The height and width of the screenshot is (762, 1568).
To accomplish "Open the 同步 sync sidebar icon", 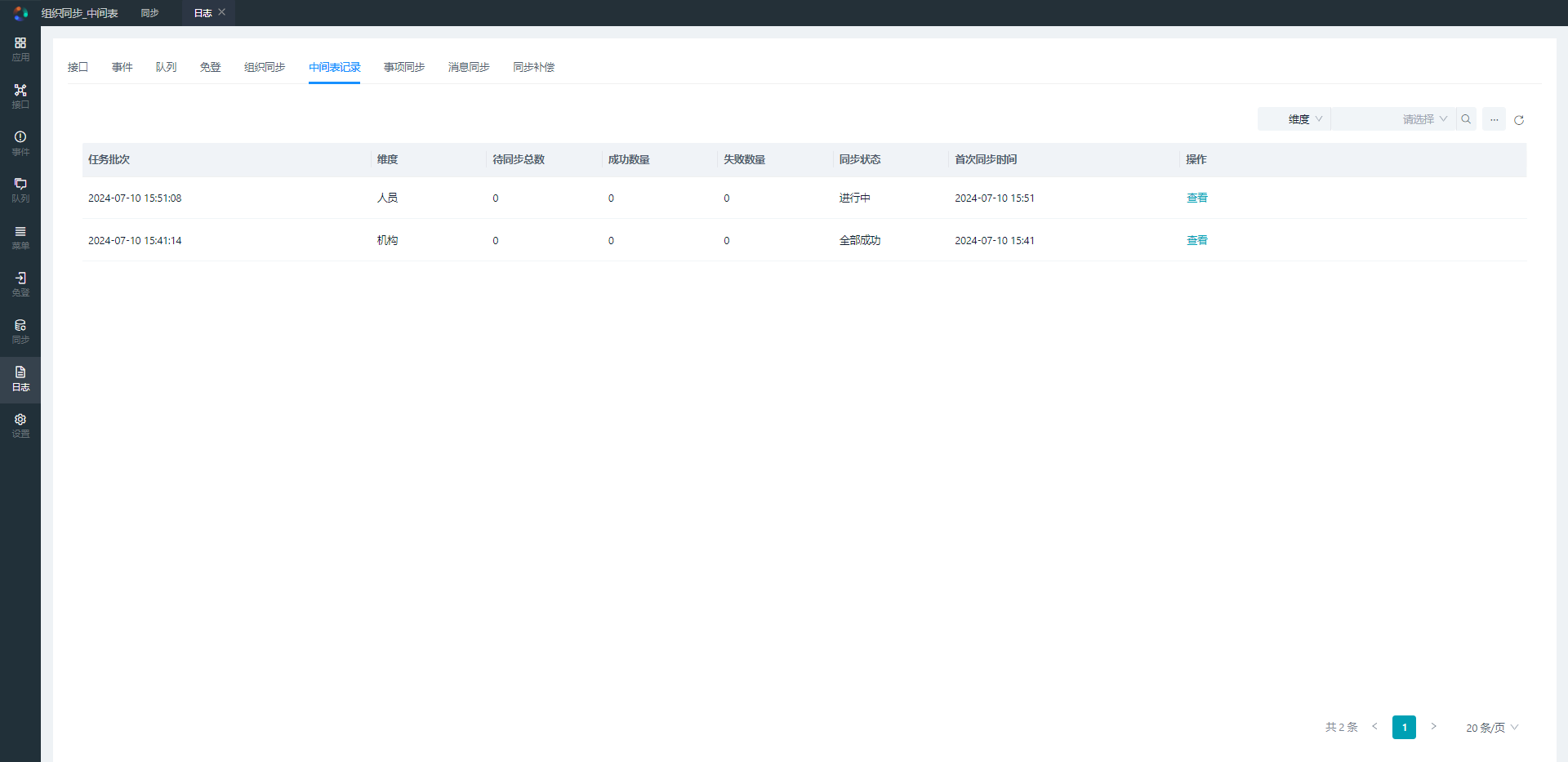I will click(x=20, y=331).
